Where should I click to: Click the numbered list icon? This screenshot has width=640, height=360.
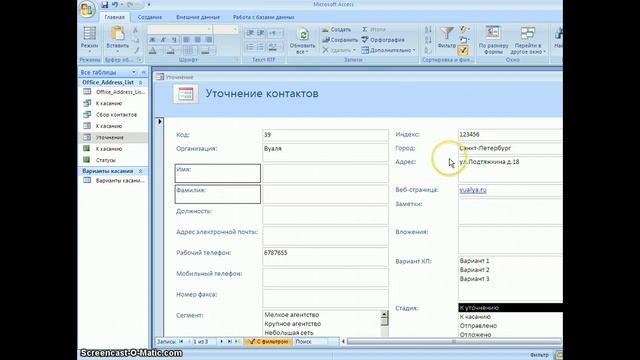[250, 47]
